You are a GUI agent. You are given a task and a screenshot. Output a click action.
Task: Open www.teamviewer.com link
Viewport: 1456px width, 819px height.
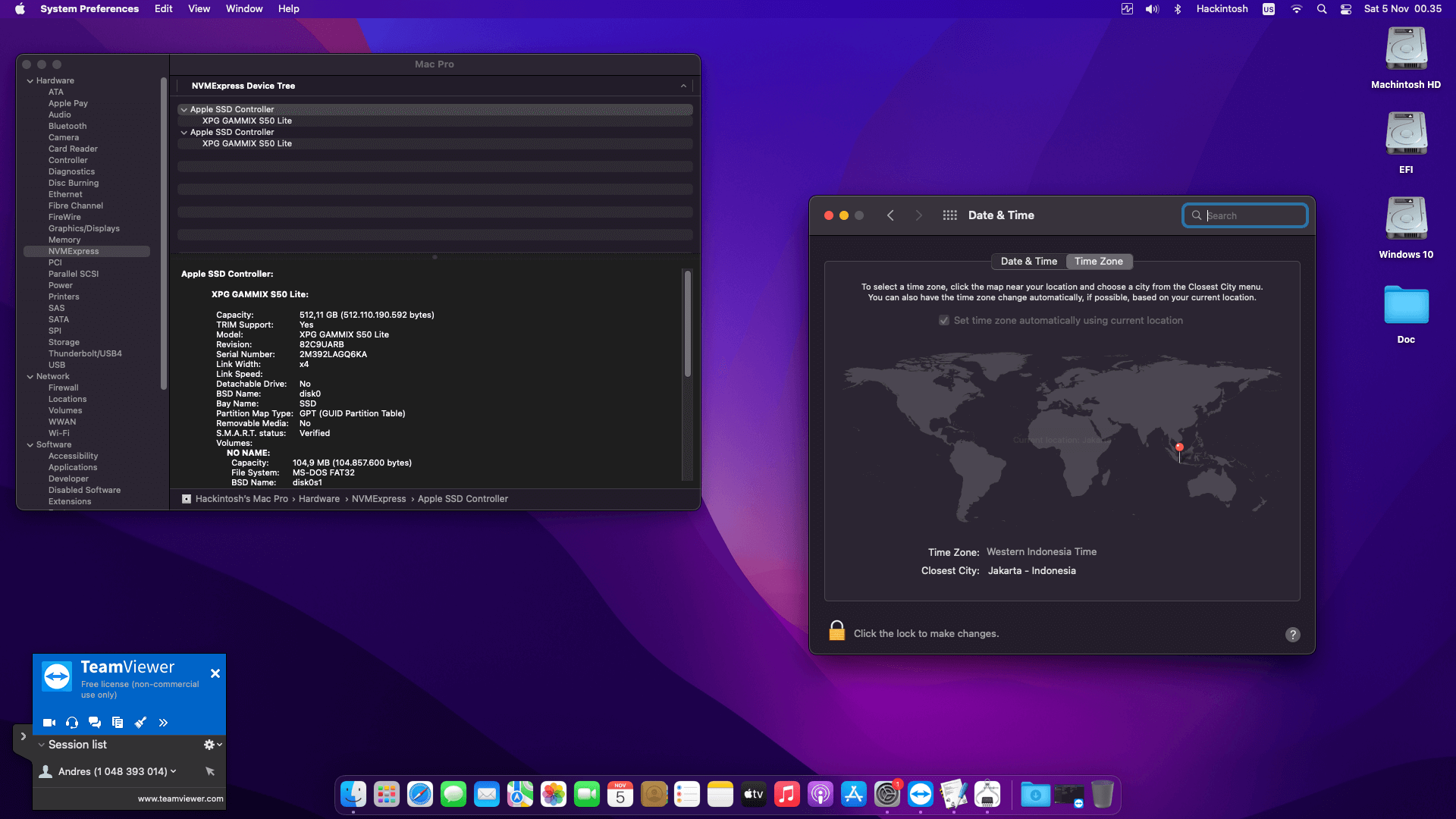(x=180, y=799)
